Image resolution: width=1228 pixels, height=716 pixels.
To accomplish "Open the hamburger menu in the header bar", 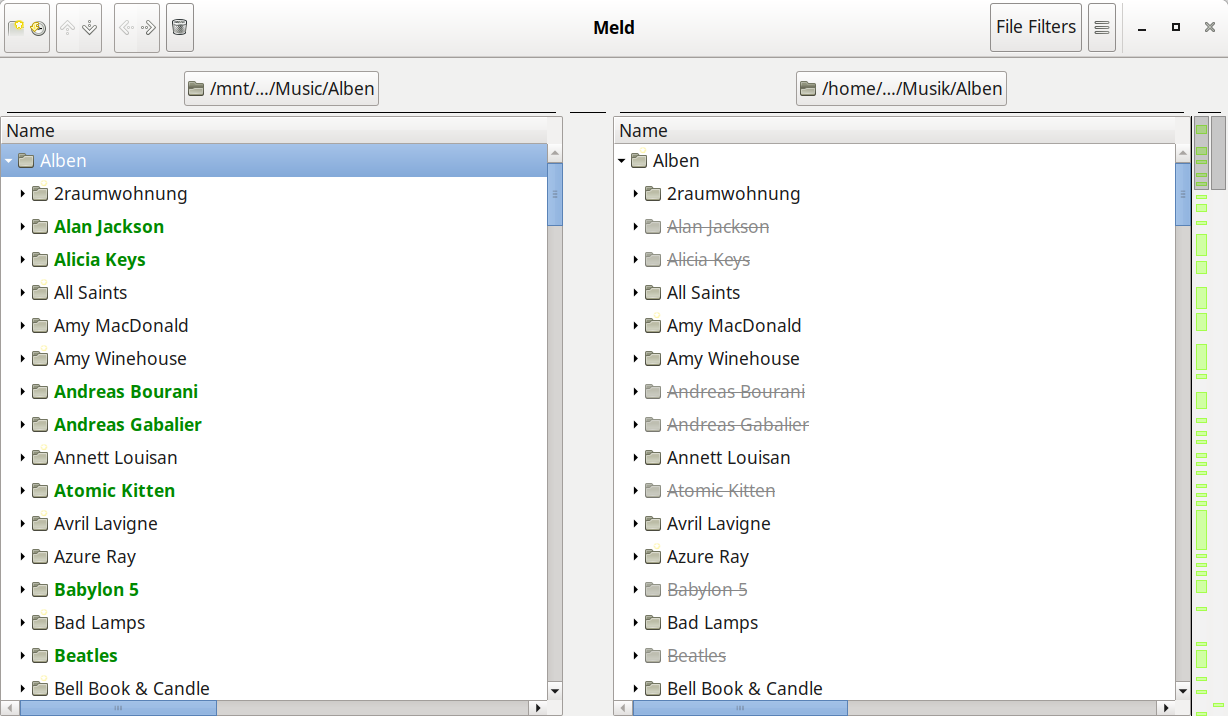I will [x=1101, y=28].
